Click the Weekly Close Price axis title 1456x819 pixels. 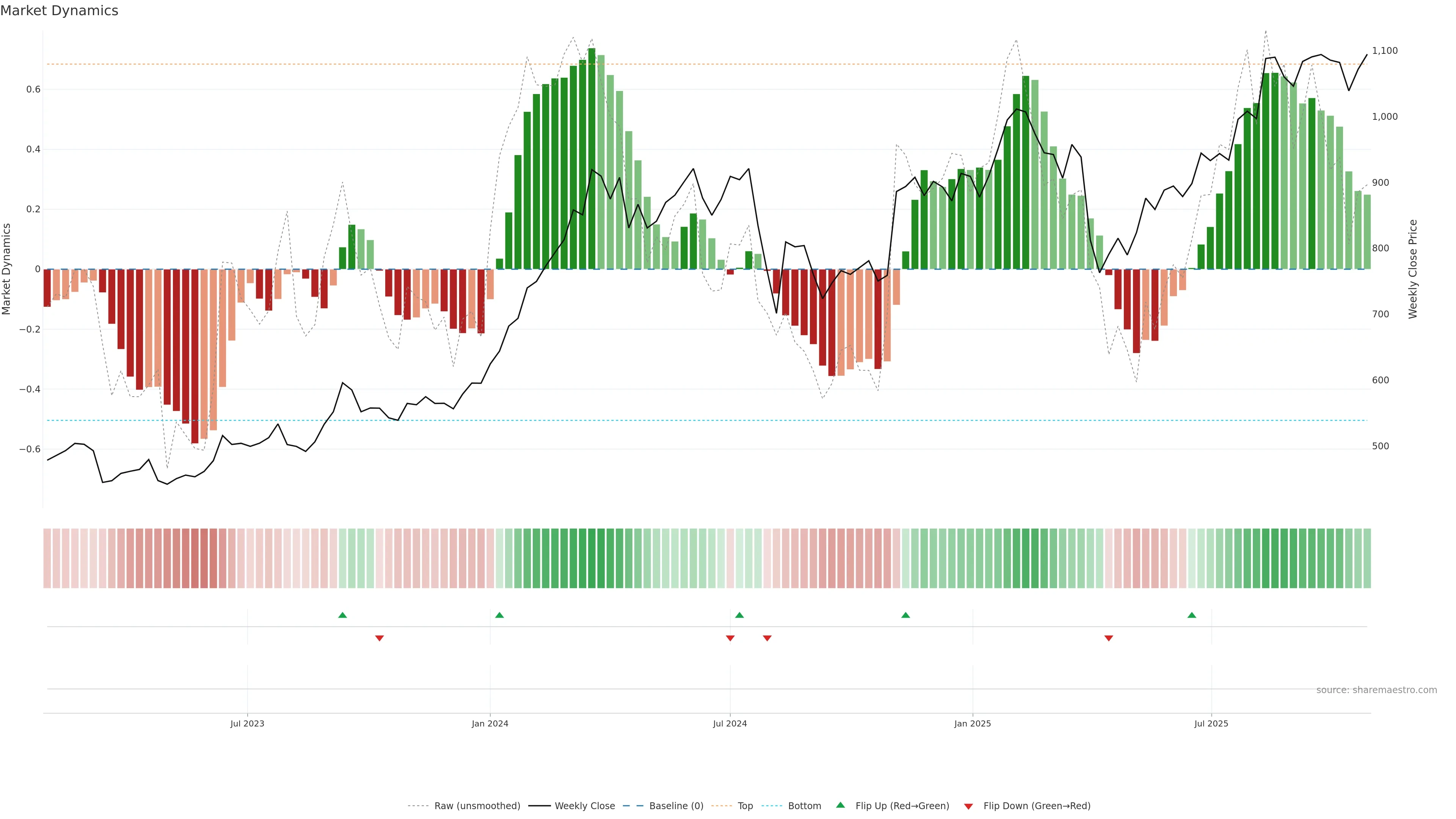coord(1412,269)
